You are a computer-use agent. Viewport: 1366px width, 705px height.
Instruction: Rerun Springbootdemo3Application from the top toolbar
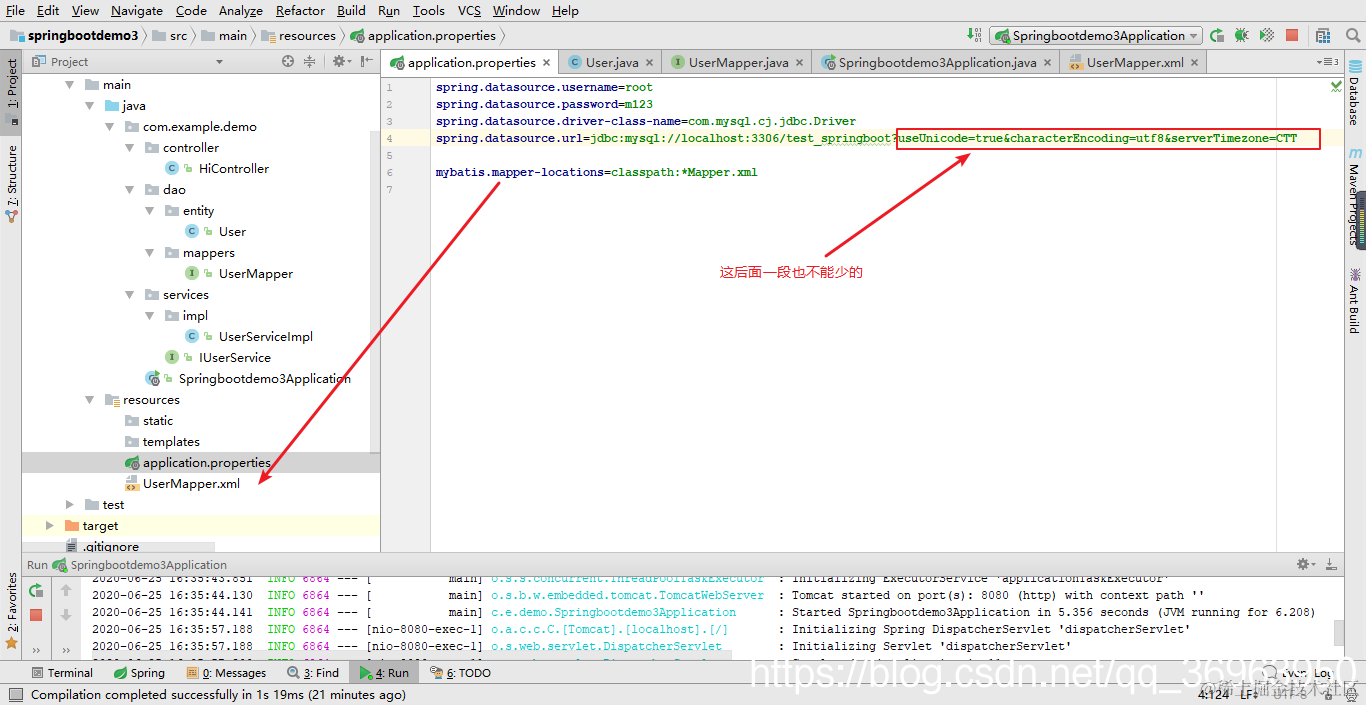[1217, 35]
